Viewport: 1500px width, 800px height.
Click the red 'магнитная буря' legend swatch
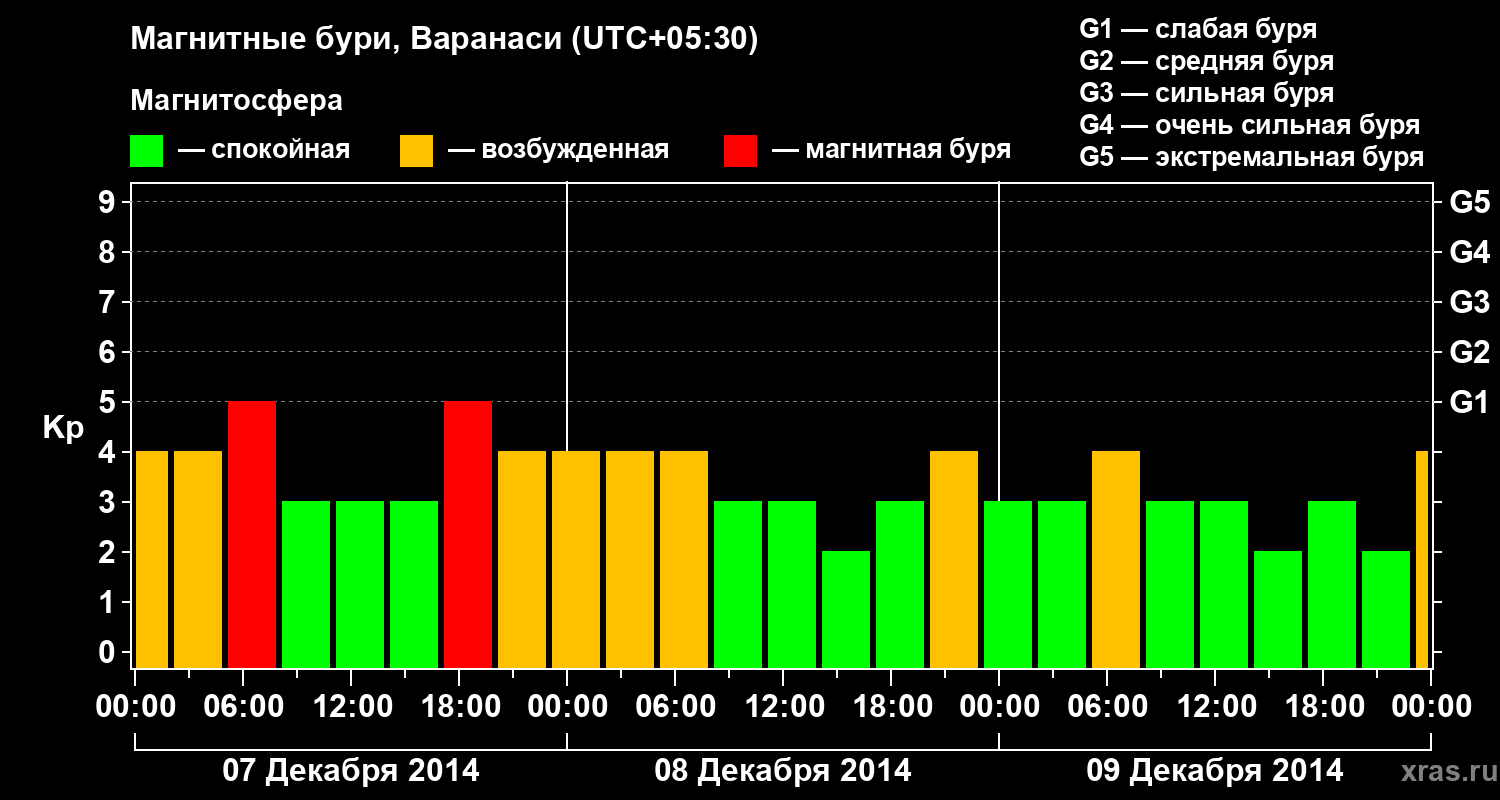tap(740, 151)
